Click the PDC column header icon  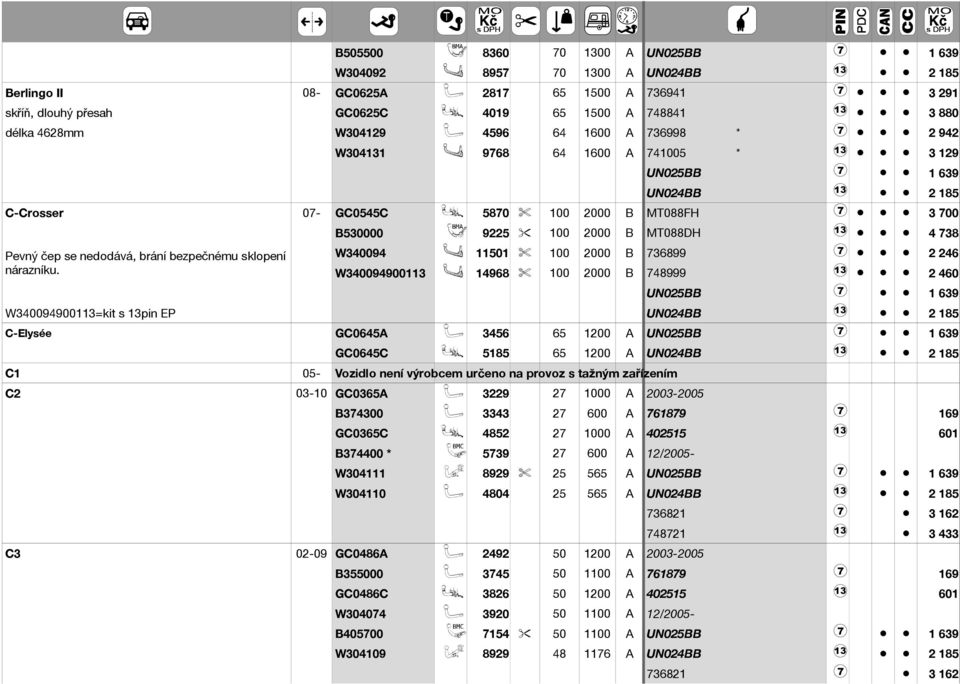[861, 21]
